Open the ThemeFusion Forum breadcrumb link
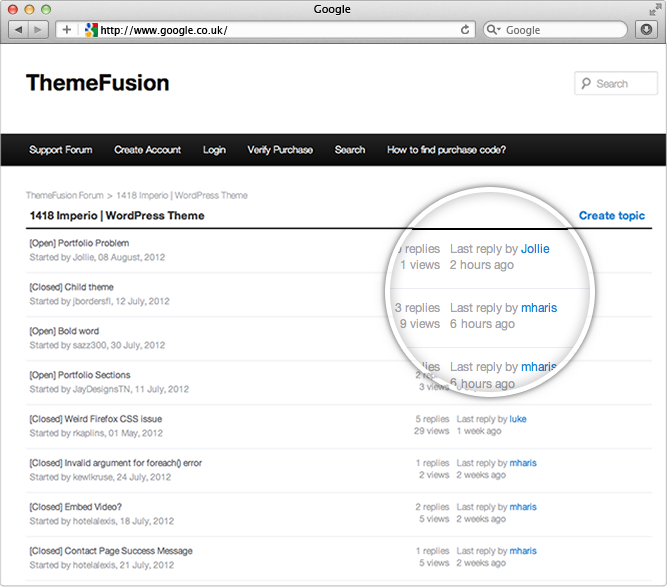667x588 pixels. (63, 195)
